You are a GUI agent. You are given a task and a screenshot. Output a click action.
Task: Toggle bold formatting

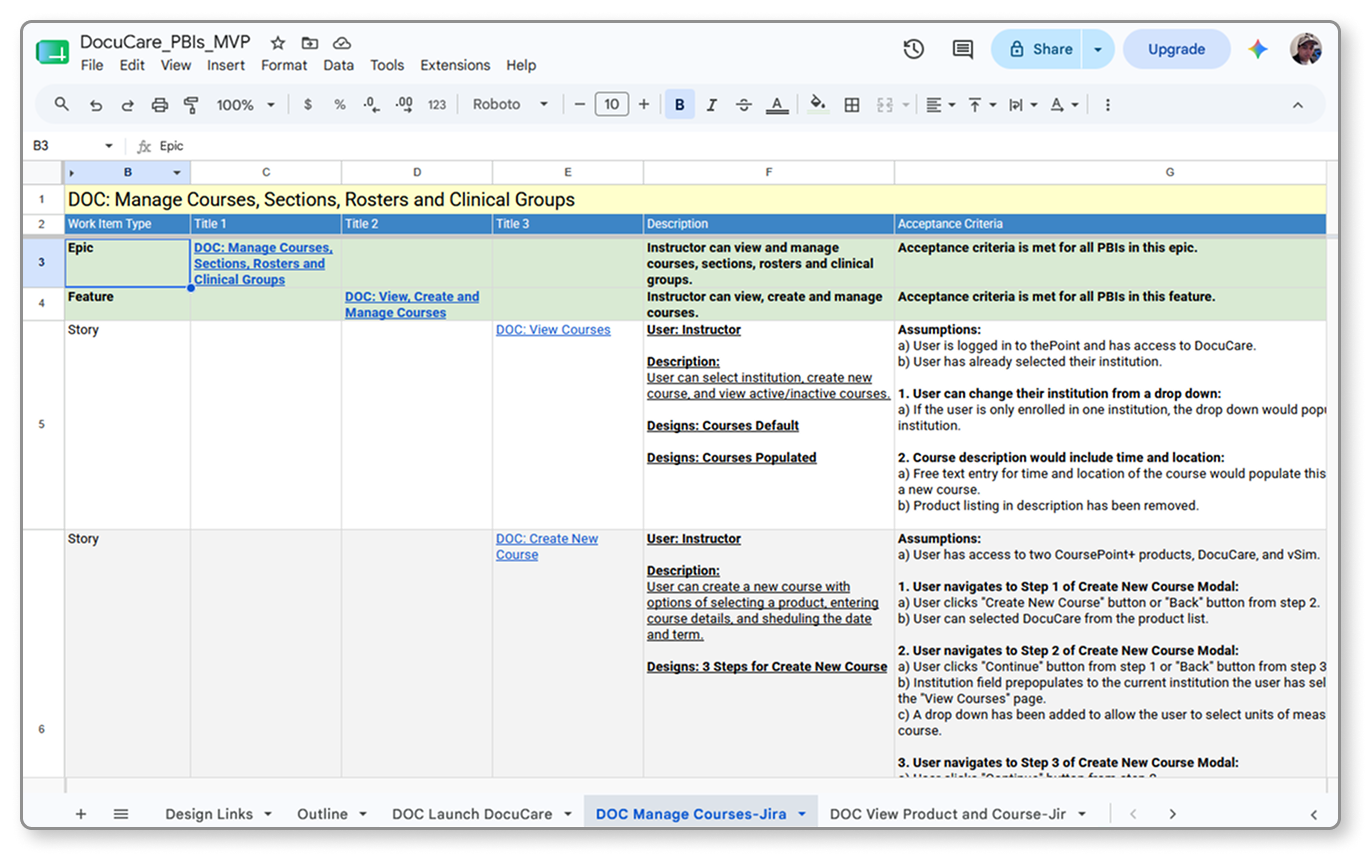[x=680, y=105]
